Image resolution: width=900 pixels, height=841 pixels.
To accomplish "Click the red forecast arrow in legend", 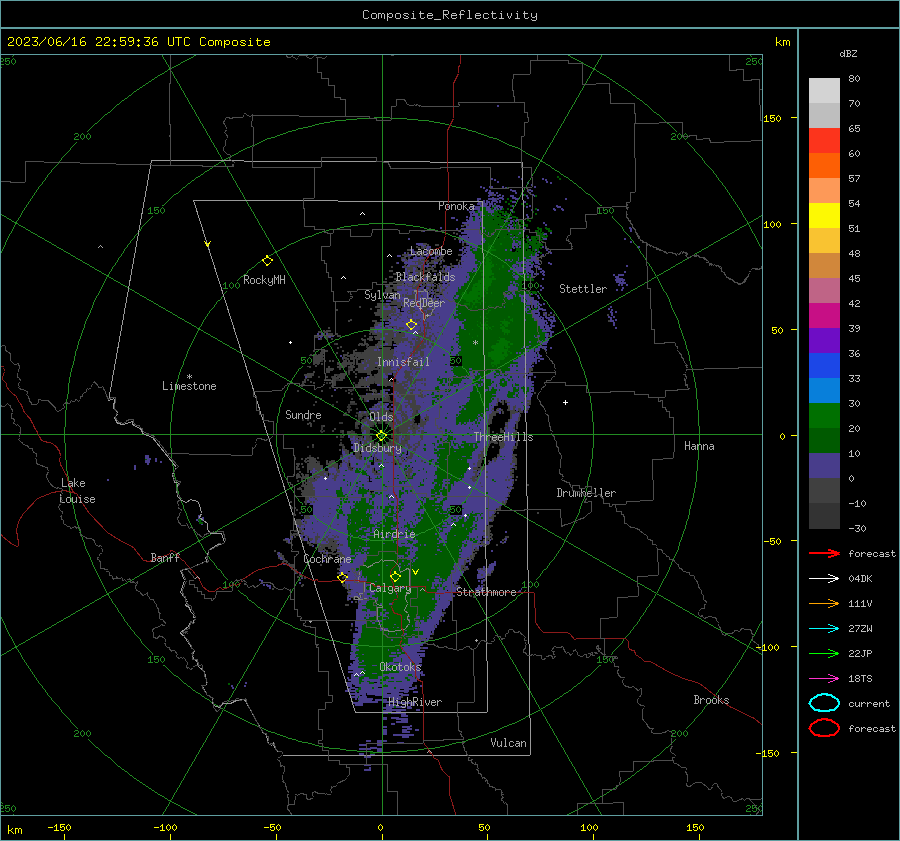I will (824, 553).
